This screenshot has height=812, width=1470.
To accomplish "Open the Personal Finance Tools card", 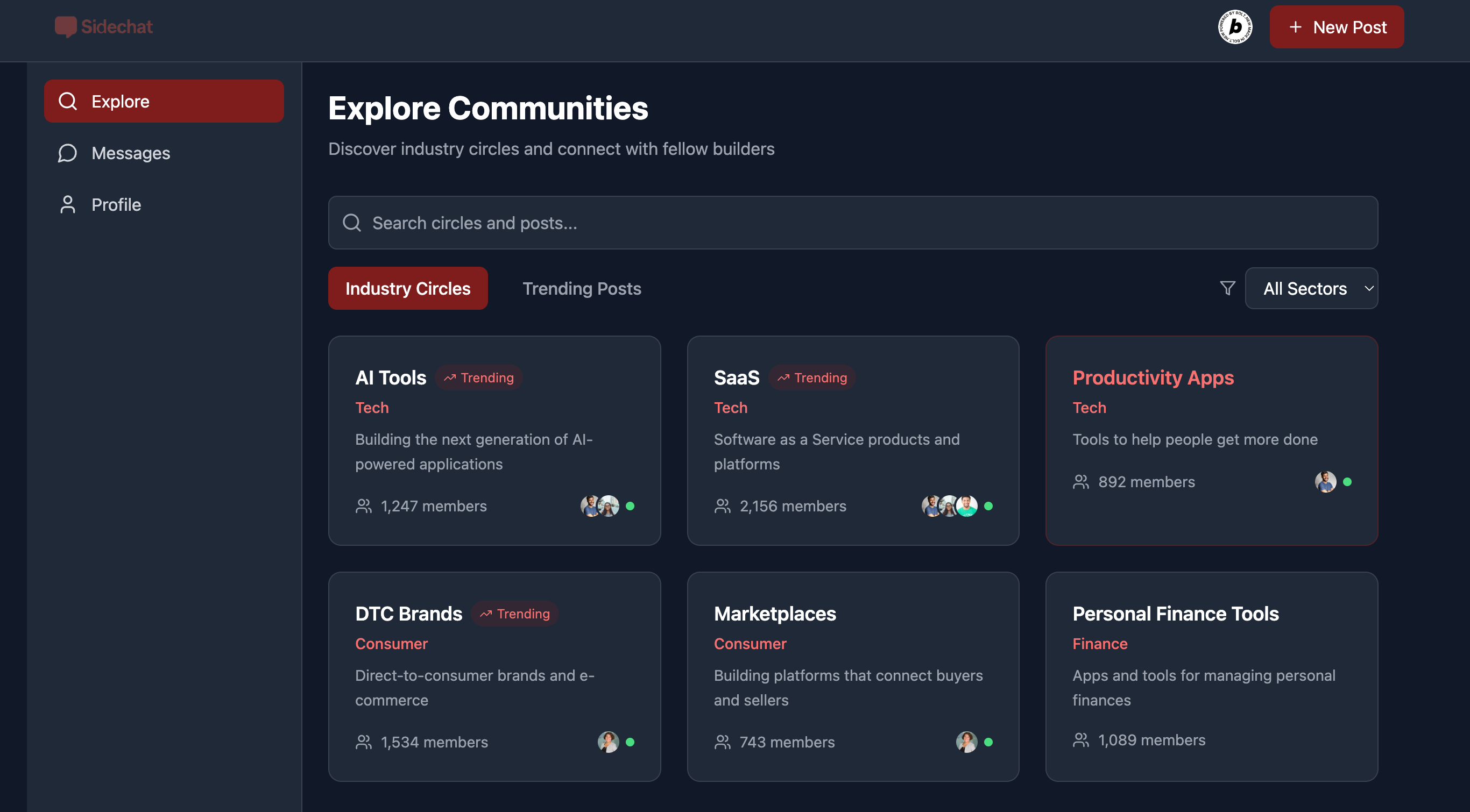I will click(x=1175, y=614).
